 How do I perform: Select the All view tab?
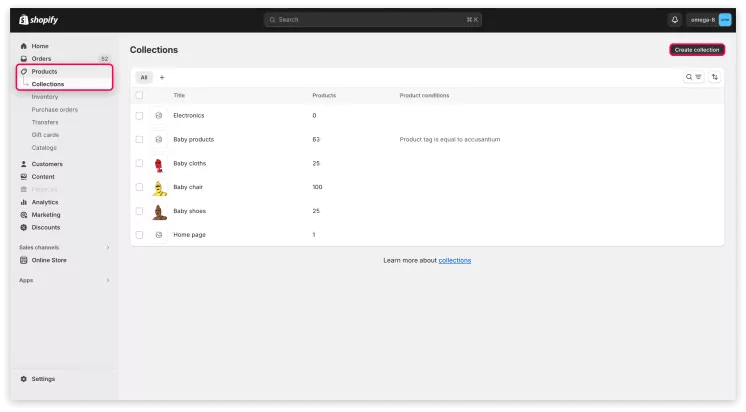click(x=143, y=77)
